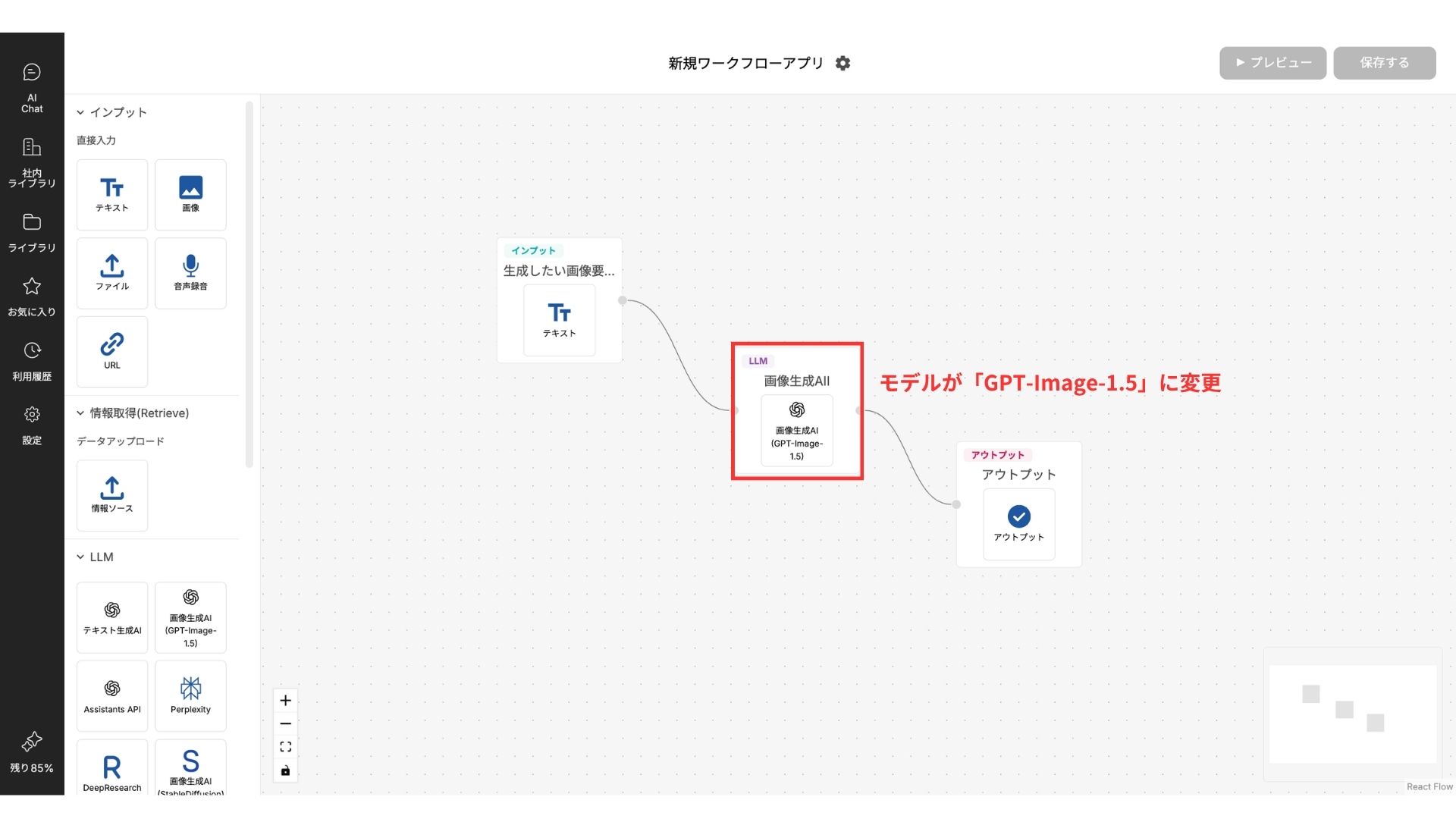Click the workflow title settings gear
This screenshot has width=1456, height=819.
coord(843,64)
